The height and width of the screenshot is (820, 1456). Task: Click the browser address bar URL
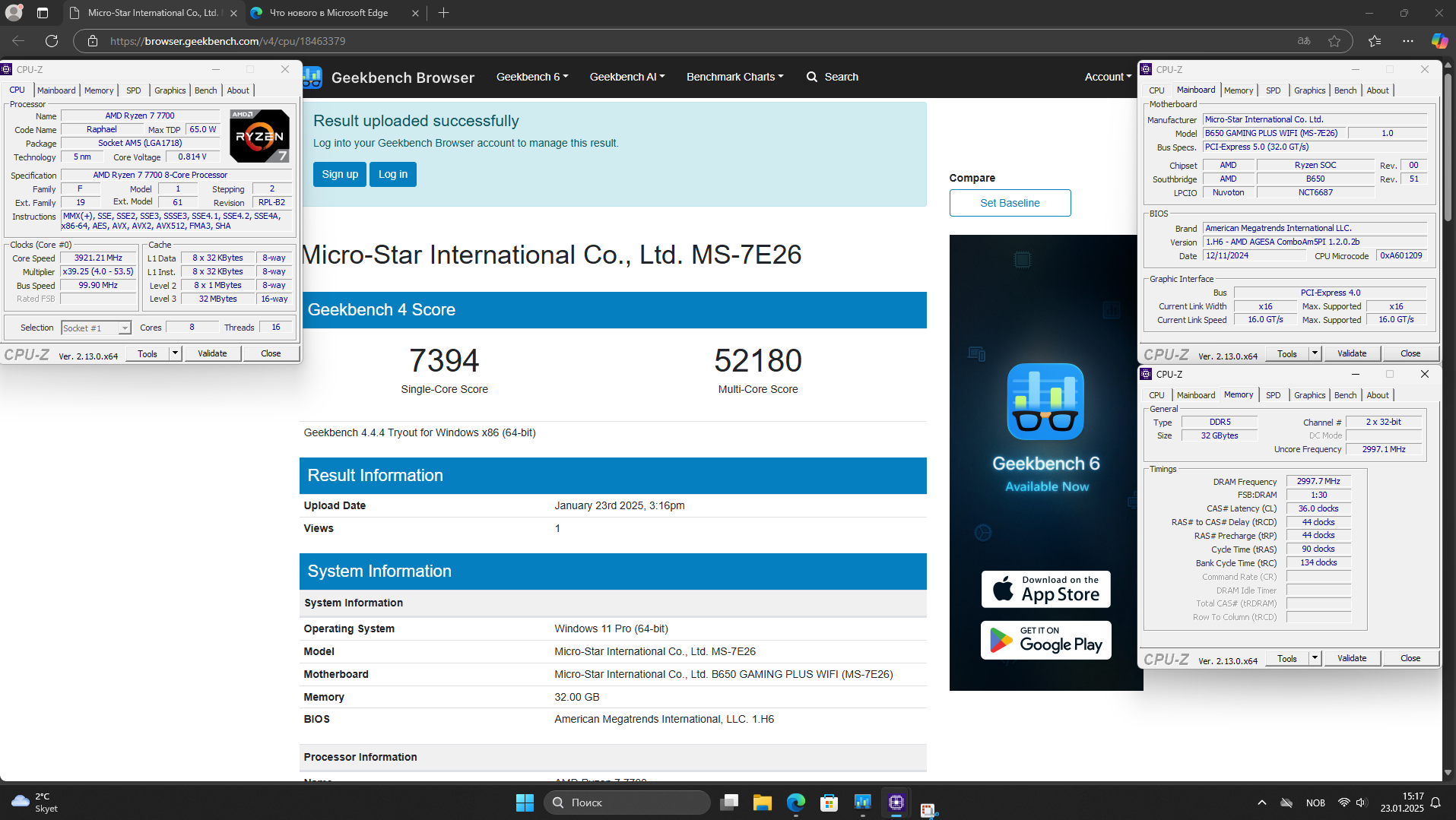[x=228, y=41]
